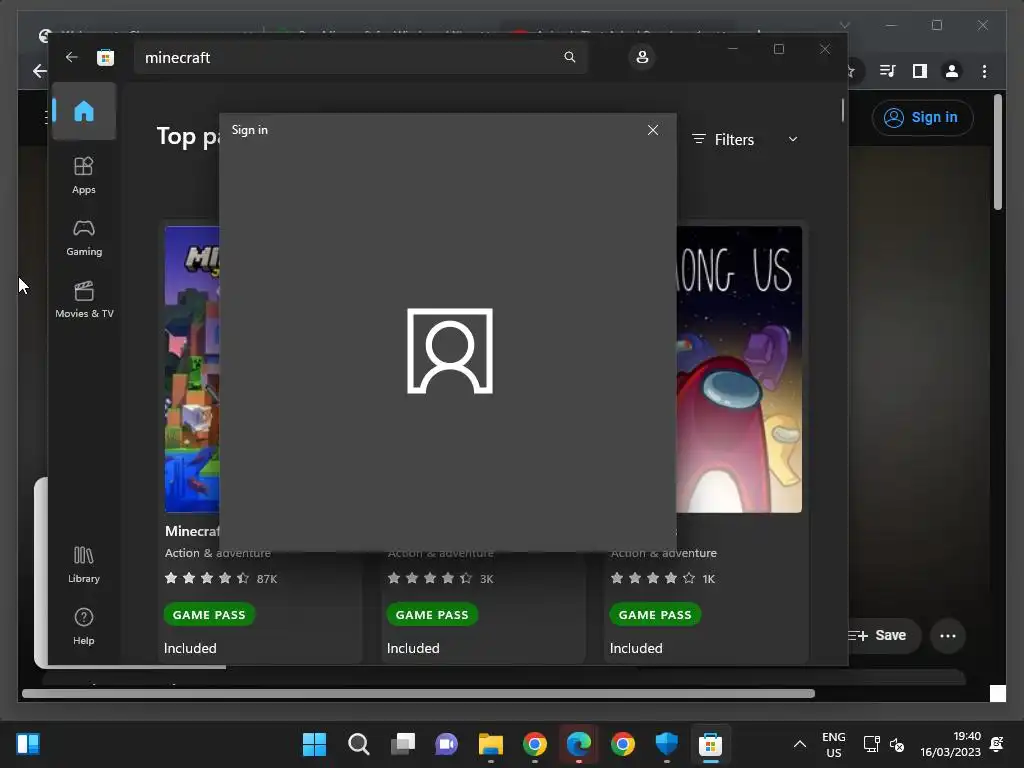
Task: Open taskbar Search
Action: tap(359, 744)
